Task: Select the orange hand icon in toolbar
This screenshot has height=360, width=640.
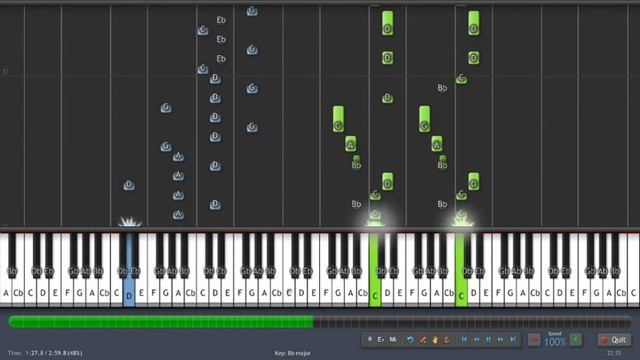Action: click(435, 340)
